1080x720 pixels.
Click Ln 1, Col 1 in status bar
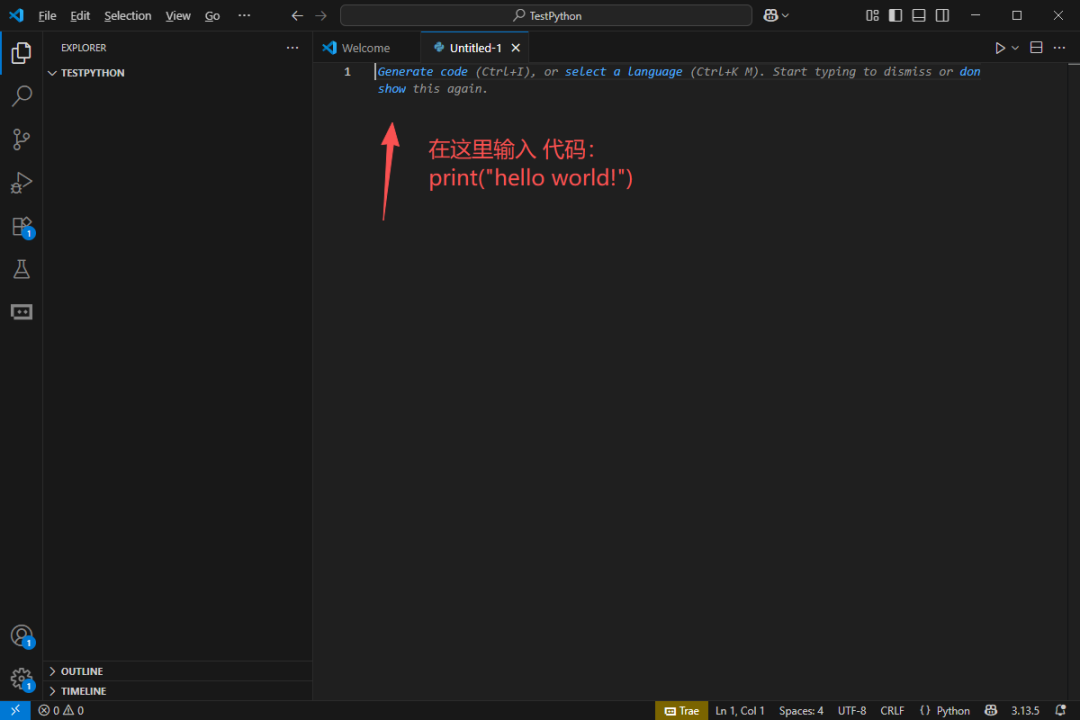tap(740, 710)
